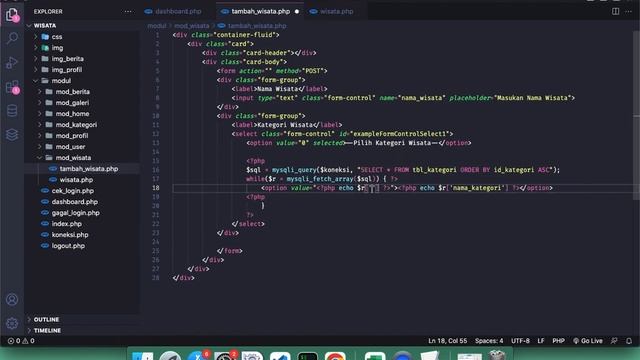
Task: Expand the mod_profil folder
Action: (x=72, y=136)
